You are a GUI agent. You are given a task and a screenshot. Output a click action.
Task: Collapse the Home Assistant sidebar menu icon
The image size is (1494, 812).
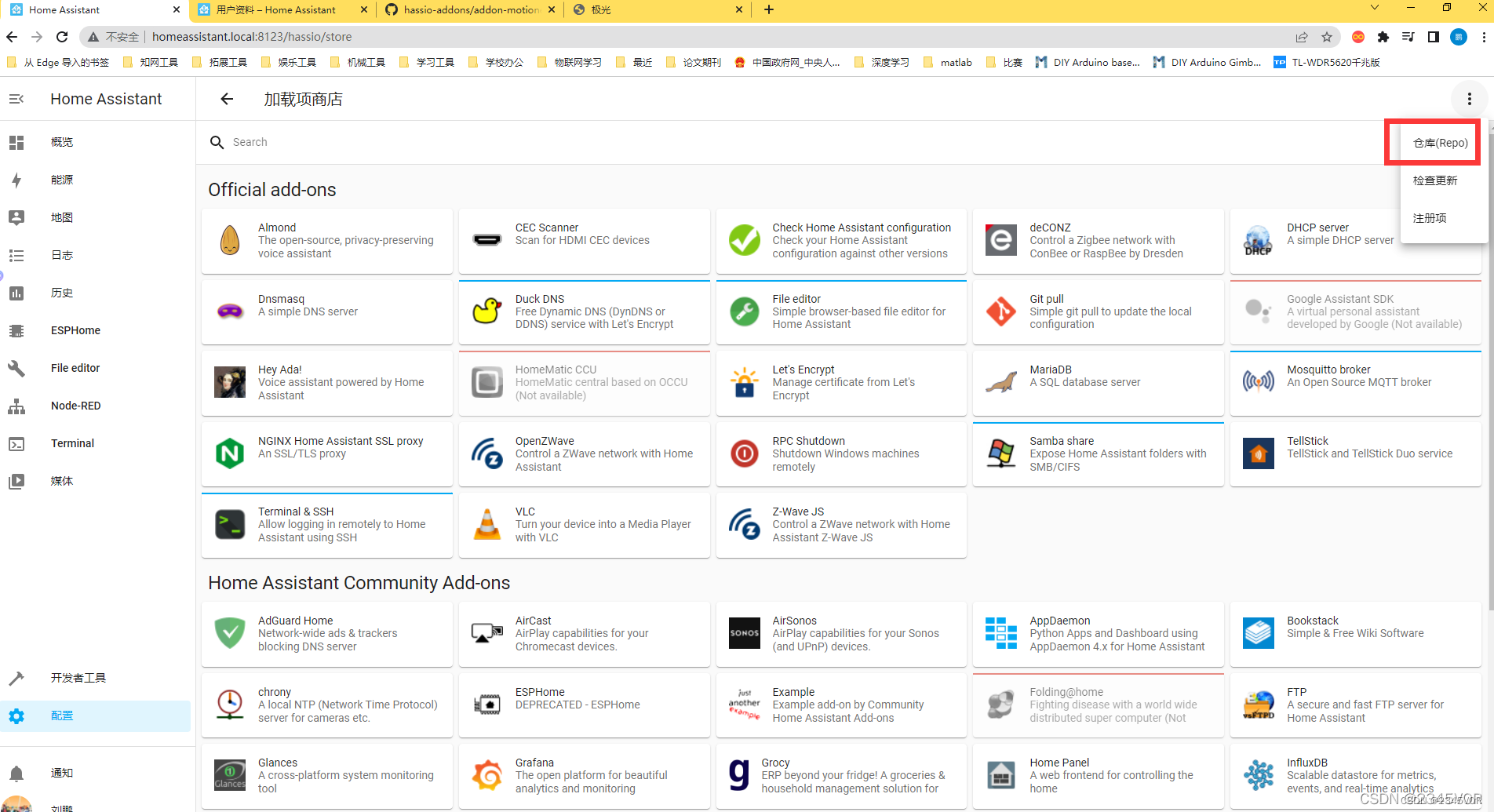point(16,99)
